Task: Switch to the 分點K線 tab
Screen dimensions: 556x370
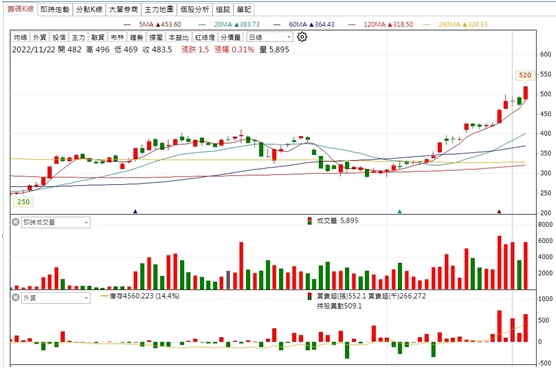Action: pyautogui.click(x=89, y=9)
